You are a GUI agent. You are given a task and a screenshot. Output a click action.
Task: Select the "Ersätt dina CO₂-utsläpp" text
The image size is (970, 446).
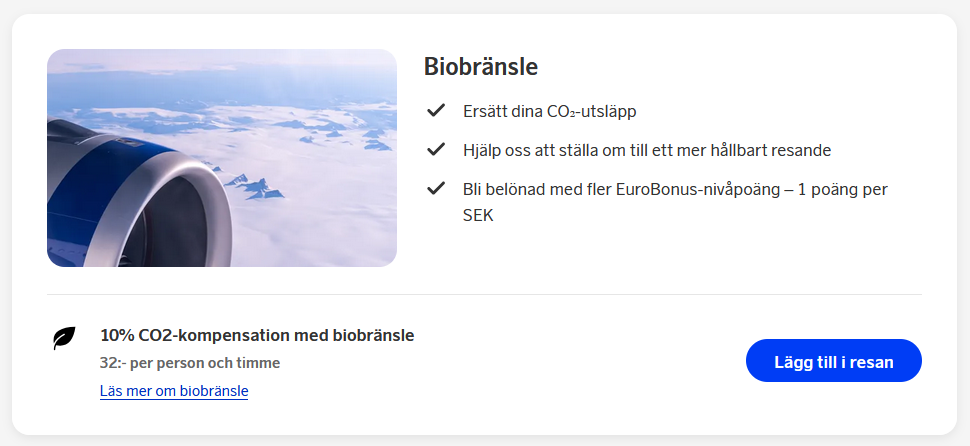point(549,111)
